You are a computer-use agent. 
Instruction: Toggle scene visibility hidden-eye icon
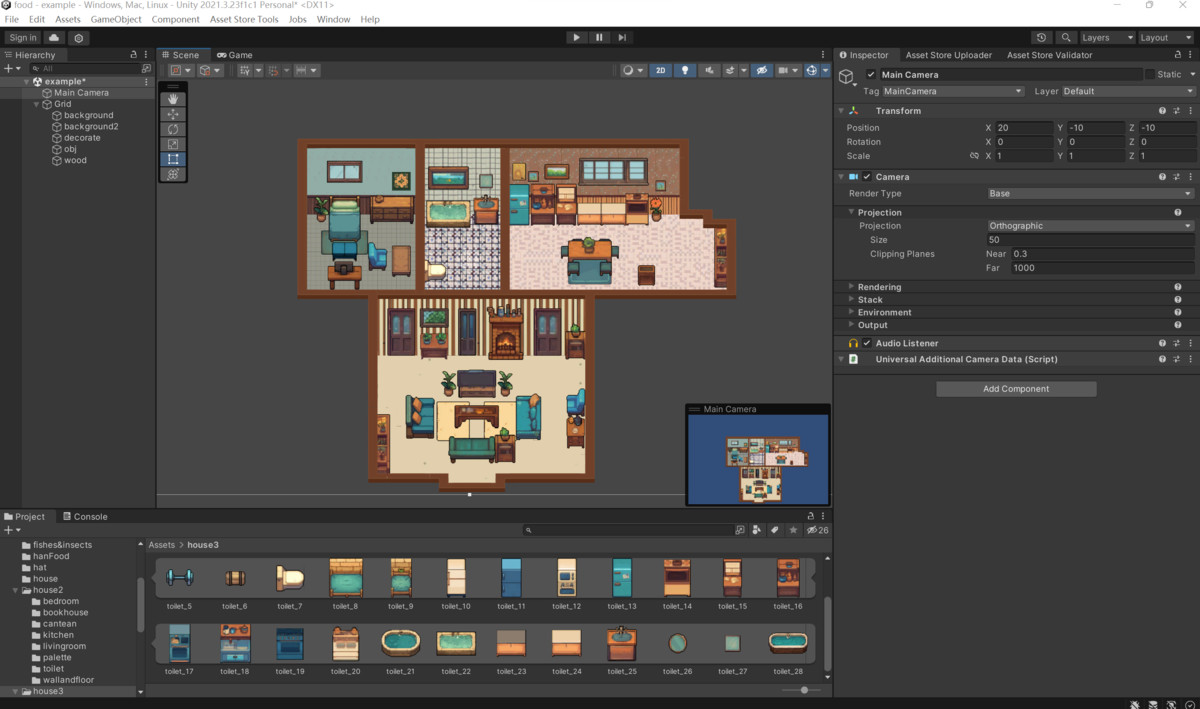pyautogui.click(x=761, y=70)
